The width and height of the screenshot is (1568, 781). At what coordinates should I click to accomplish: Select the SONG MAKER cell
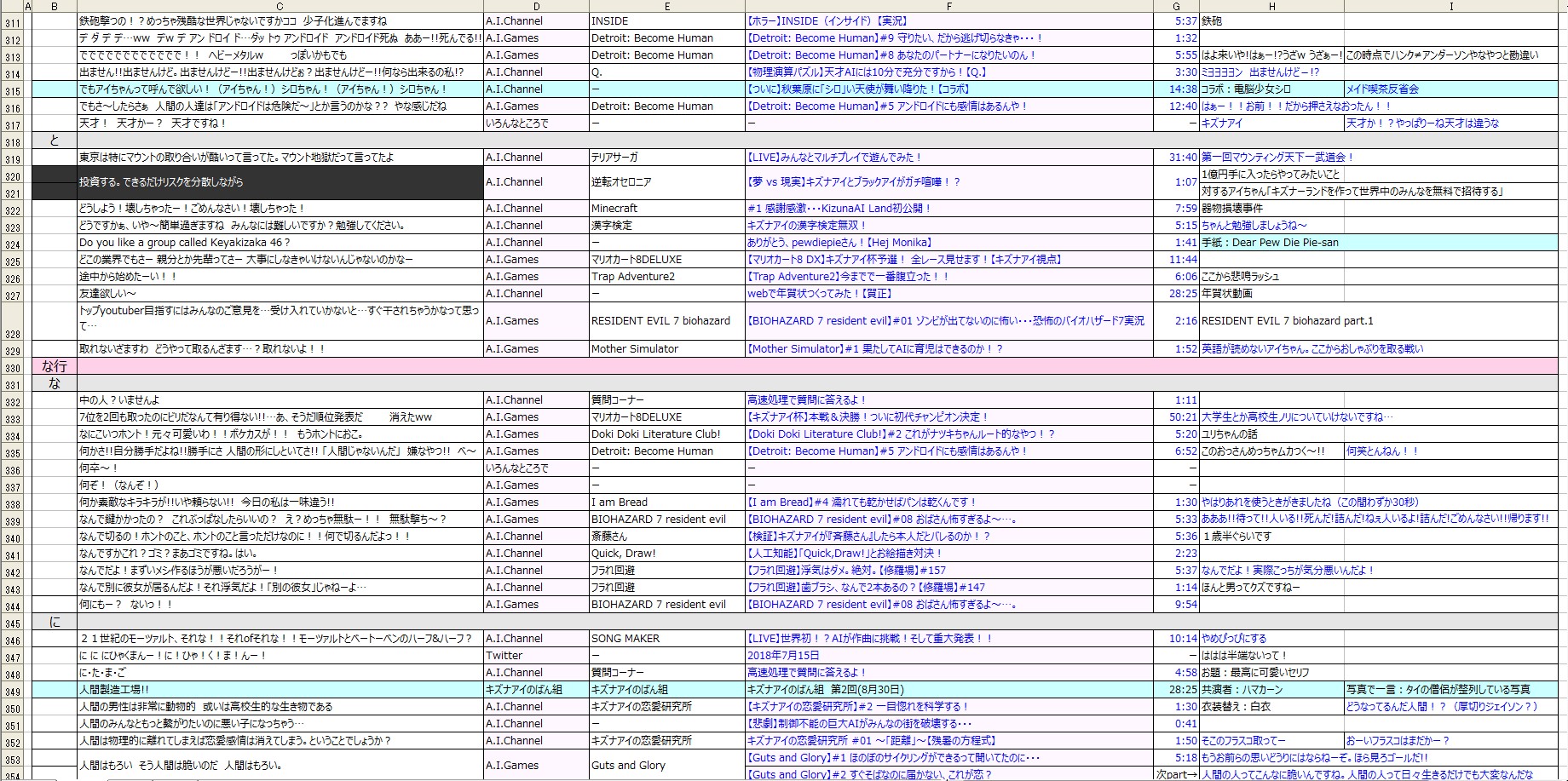pos(666,638)
